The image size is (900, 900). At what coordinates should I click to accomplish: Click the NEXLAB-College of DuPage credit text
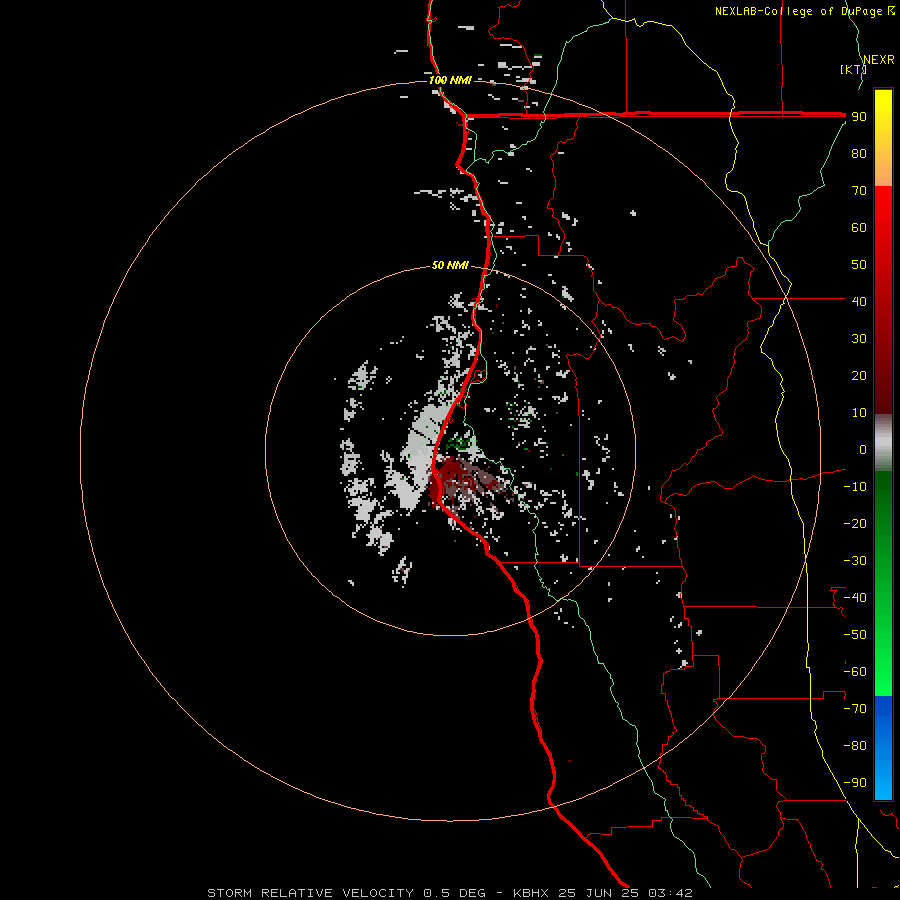(805, 11)
